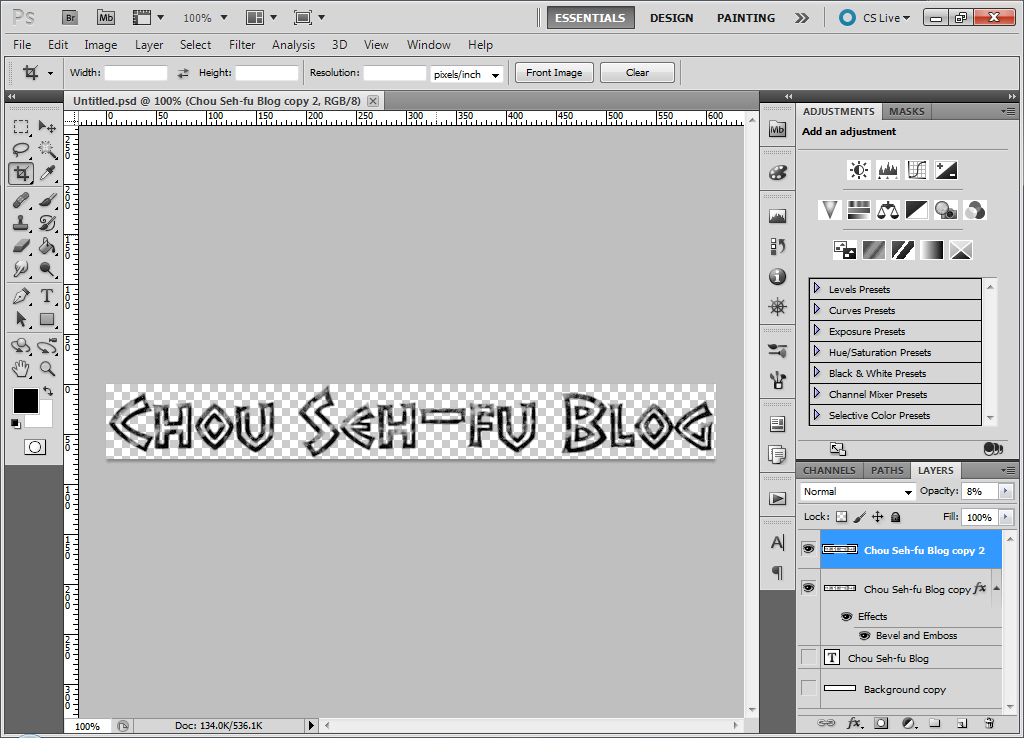Add a Curves adjustment
This screenshot has height=738, width=1024.
[917, 170]
